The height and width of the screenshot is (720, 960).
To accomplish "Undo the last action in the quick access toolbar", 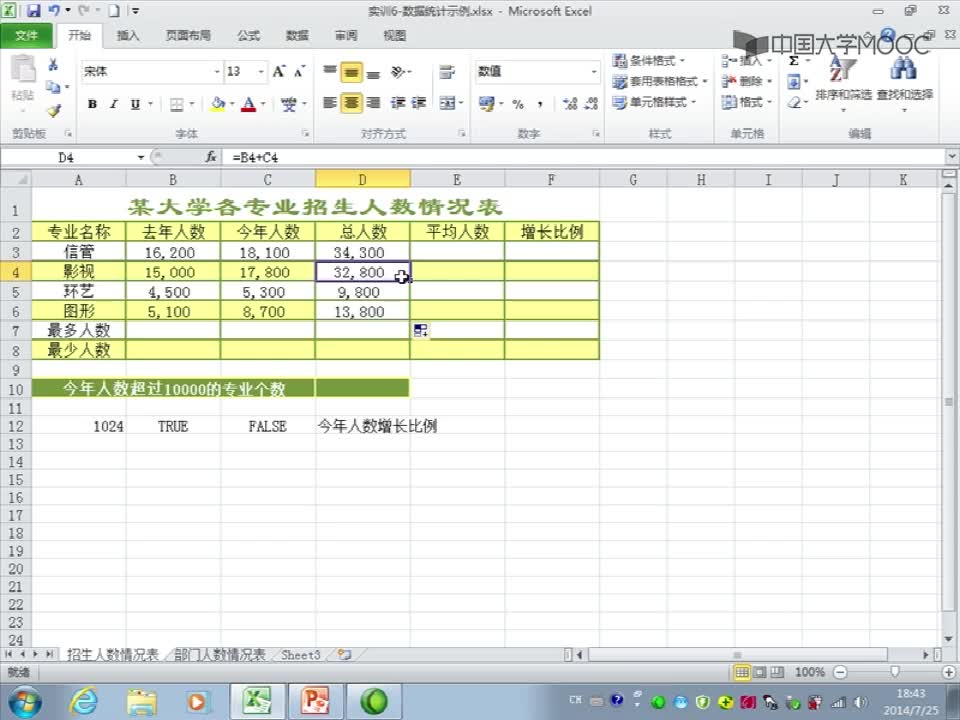I will click(54, 10).
